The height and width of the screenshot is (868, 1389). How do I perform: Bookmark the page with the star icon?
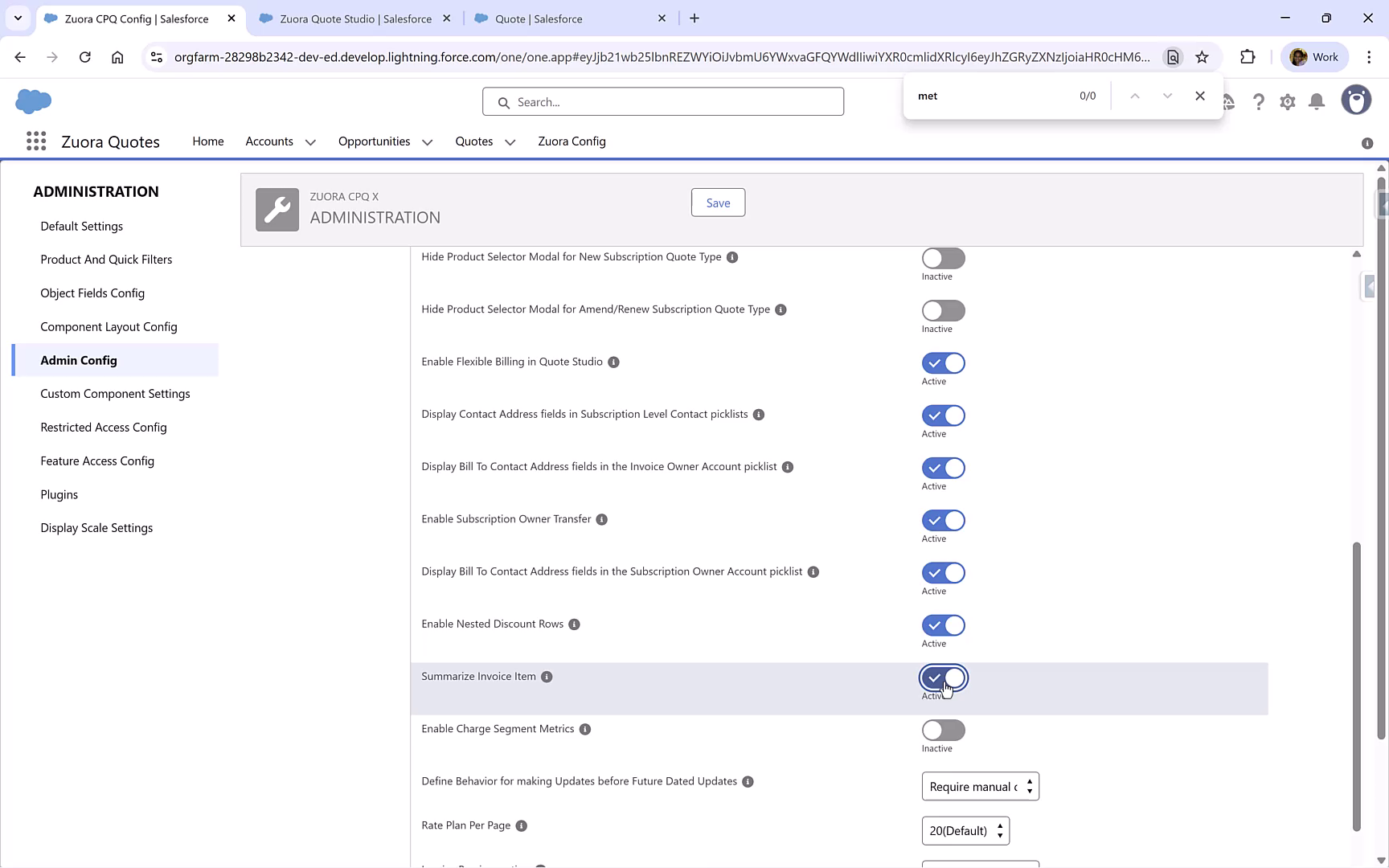1203,57
